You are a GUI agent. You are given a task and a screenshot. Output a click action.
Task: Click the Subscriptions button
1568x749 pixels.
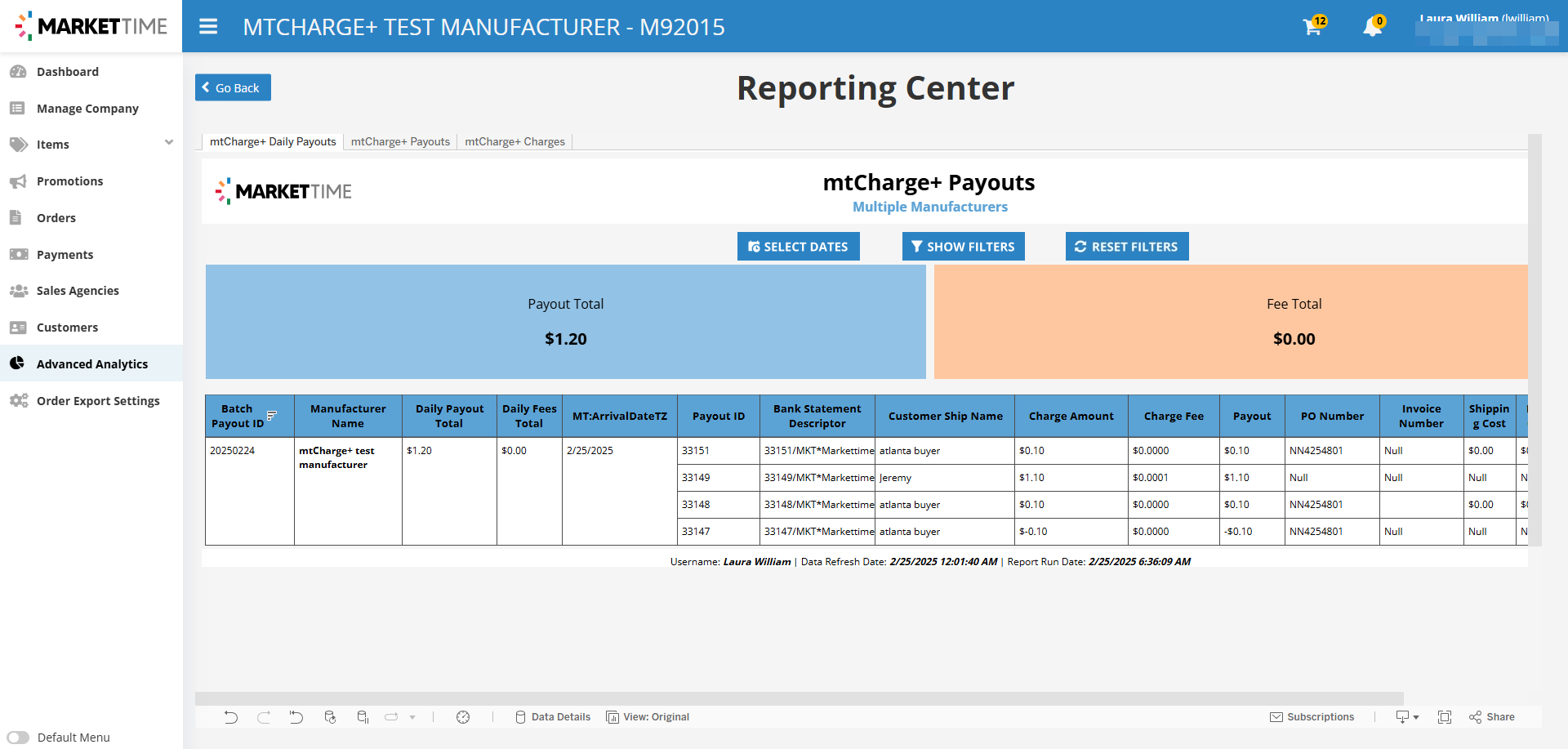(1312, 717)
